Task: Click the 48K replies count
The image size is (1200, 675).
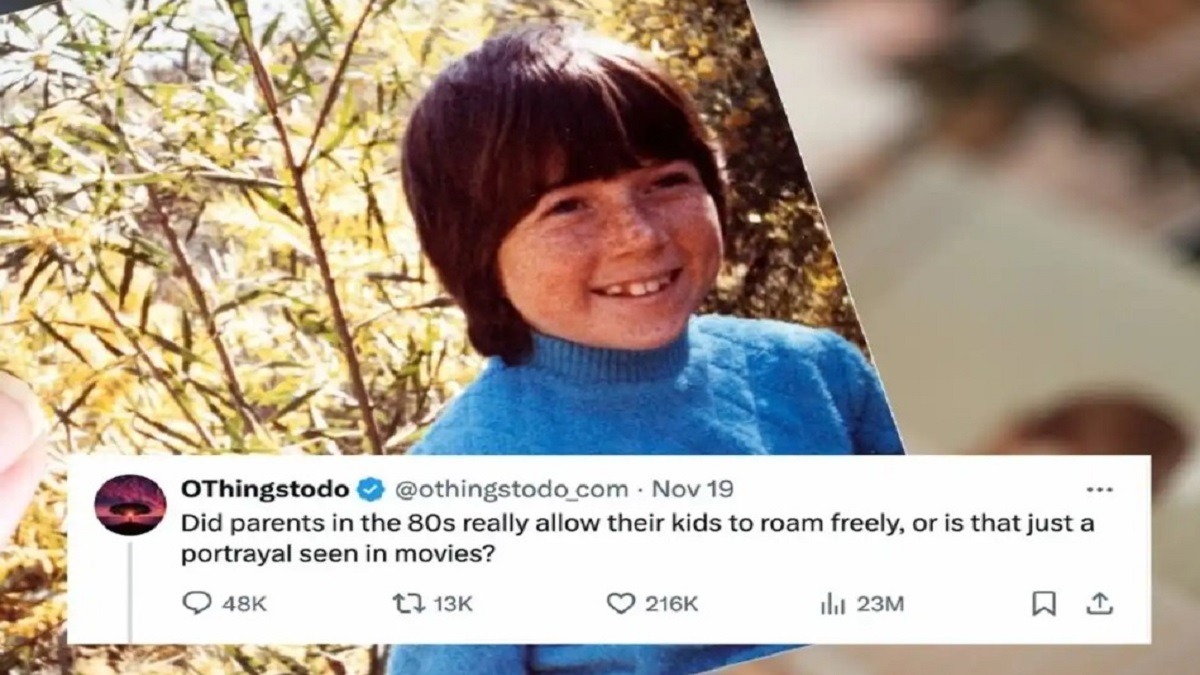Action: pyautogui.click(x=242, y=604)
